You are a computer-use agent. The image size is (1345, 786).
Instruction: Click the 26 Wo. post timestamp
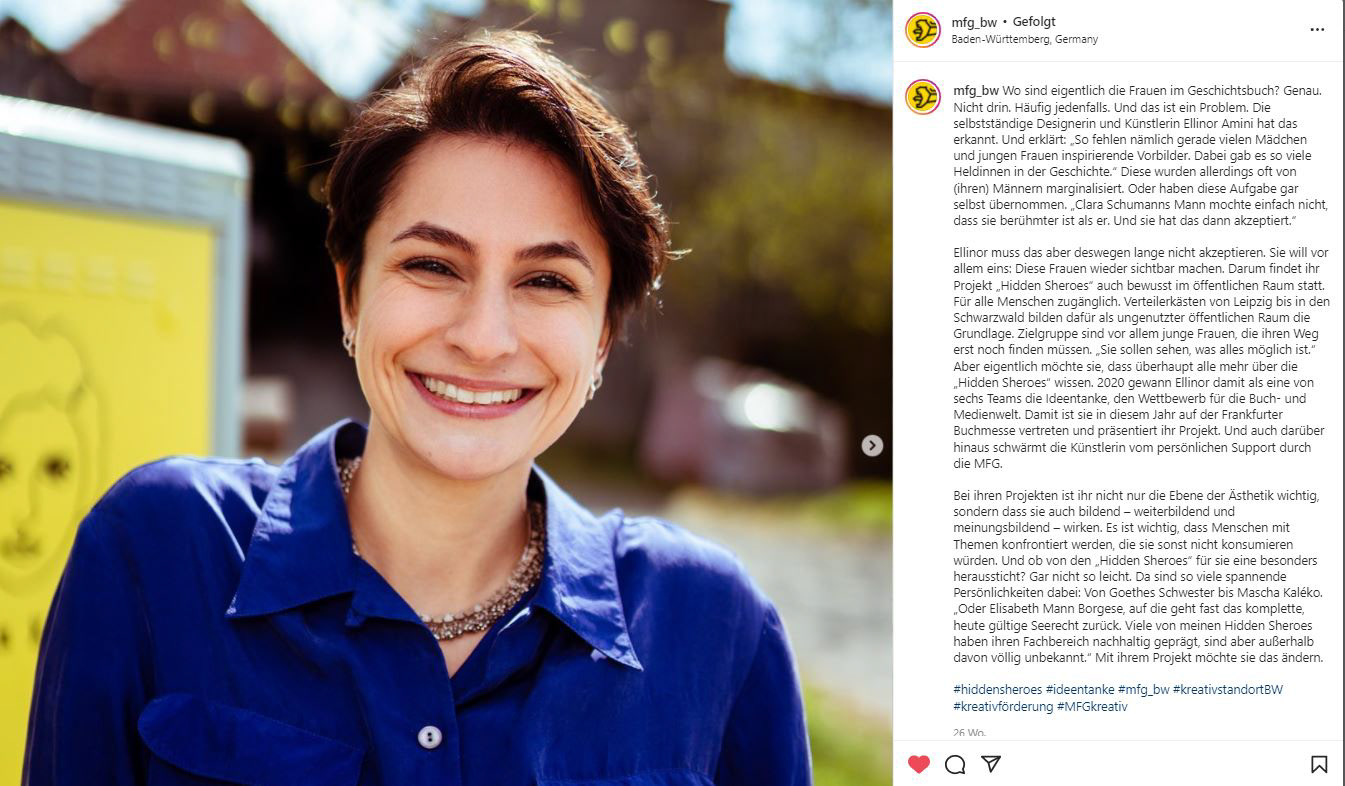[969, 733]
